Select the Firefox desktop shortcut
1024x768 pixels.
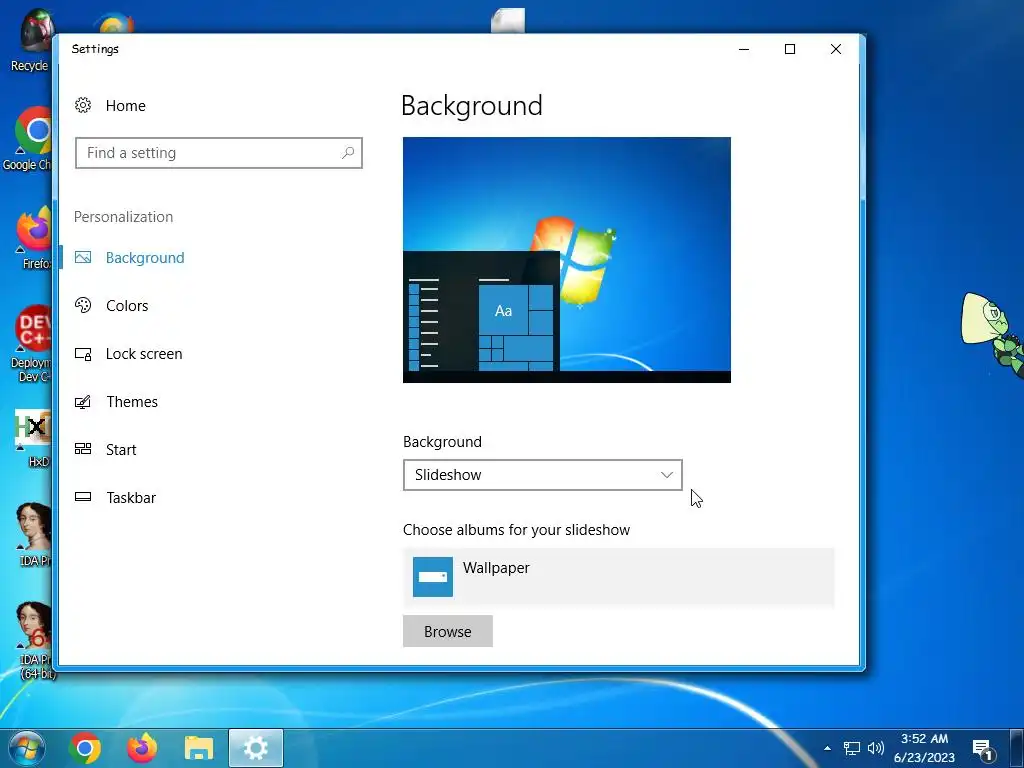[x=34, y=237]
